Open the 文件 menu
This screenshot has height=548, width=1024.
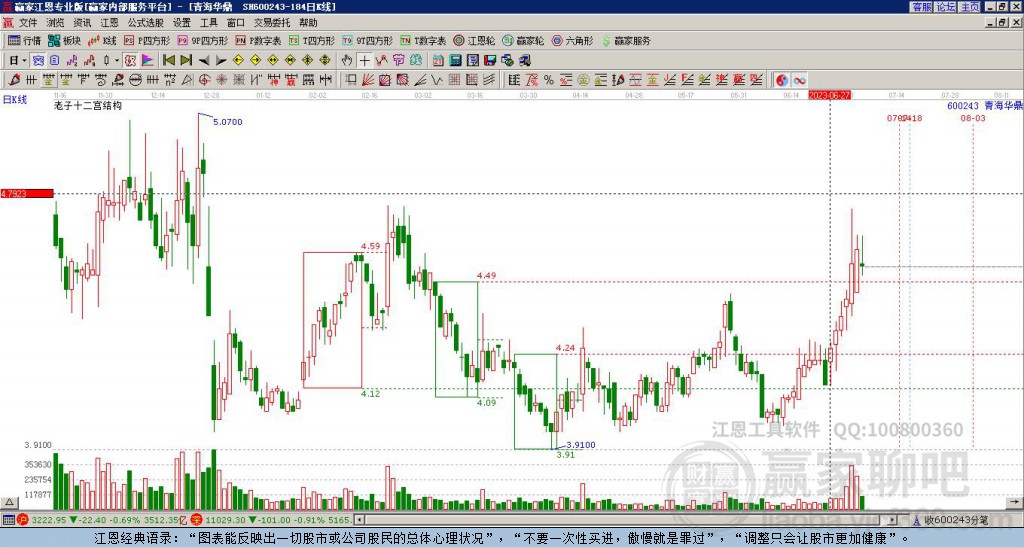28,23
